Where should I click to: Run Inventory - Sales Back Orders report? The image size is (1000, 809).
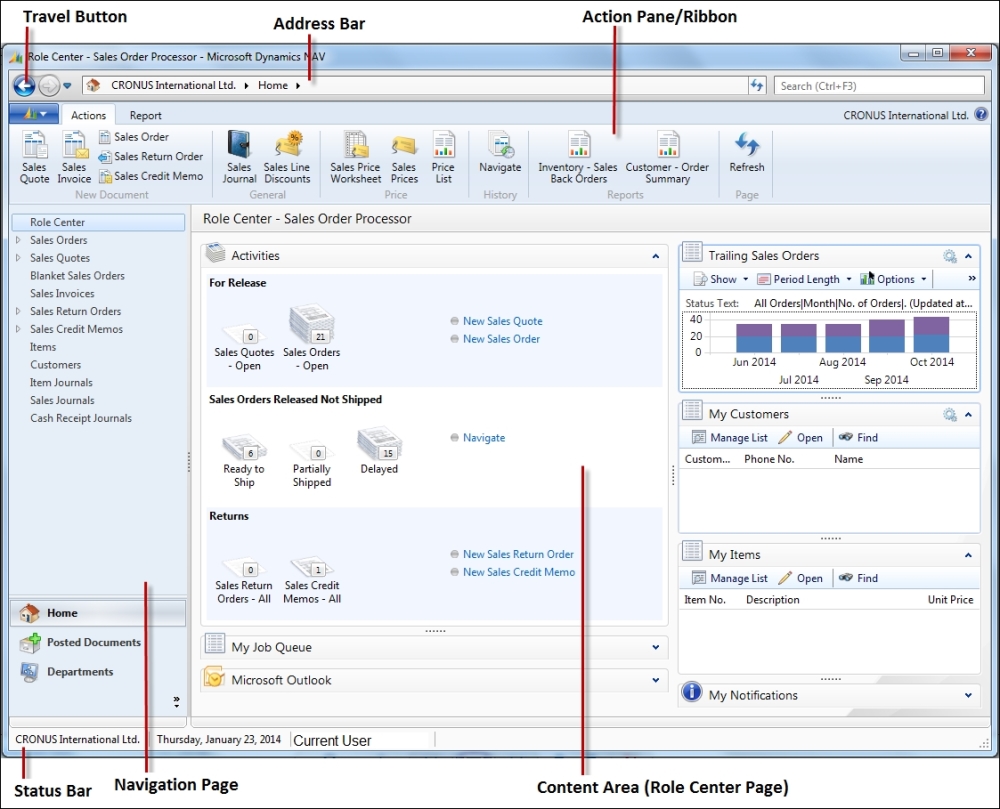pyautogui.click(x=578, y=157)
